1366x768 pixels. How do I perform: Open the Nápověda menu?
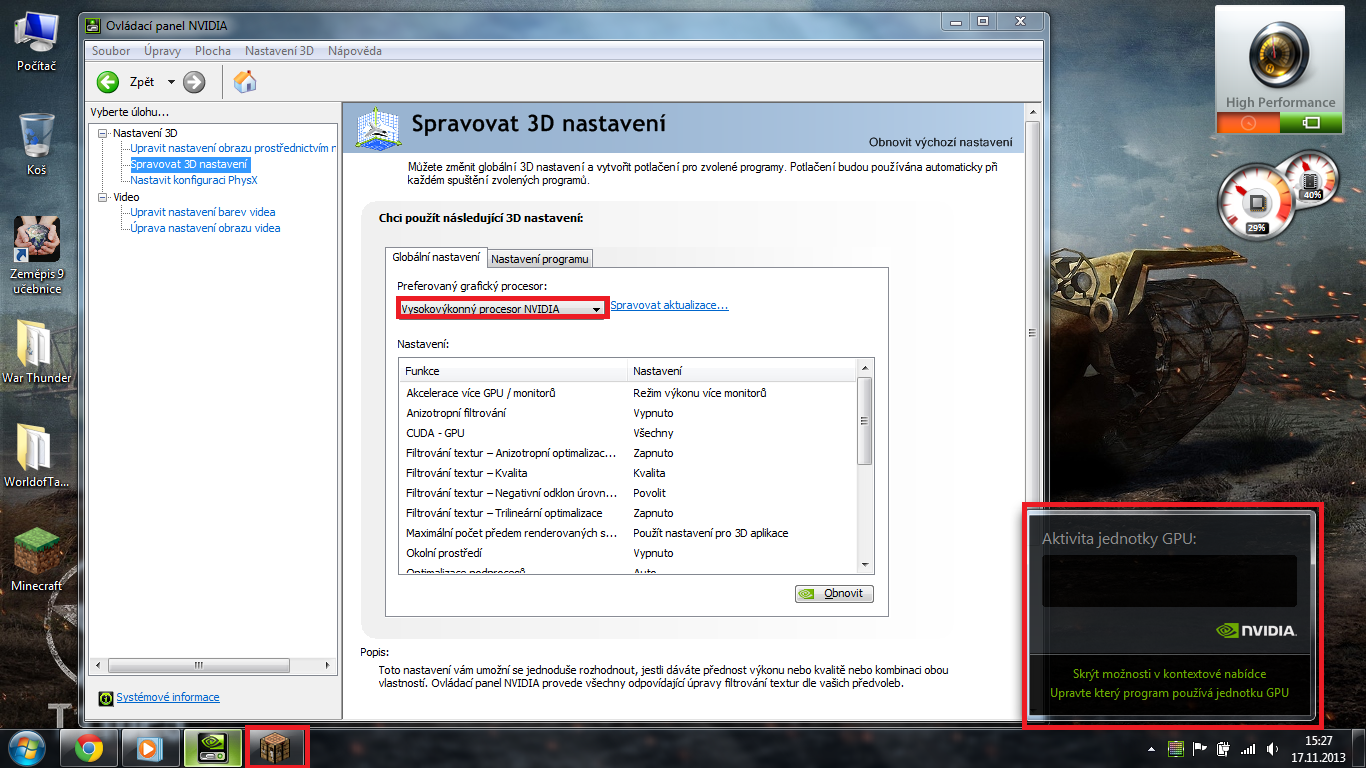[355, 51]
